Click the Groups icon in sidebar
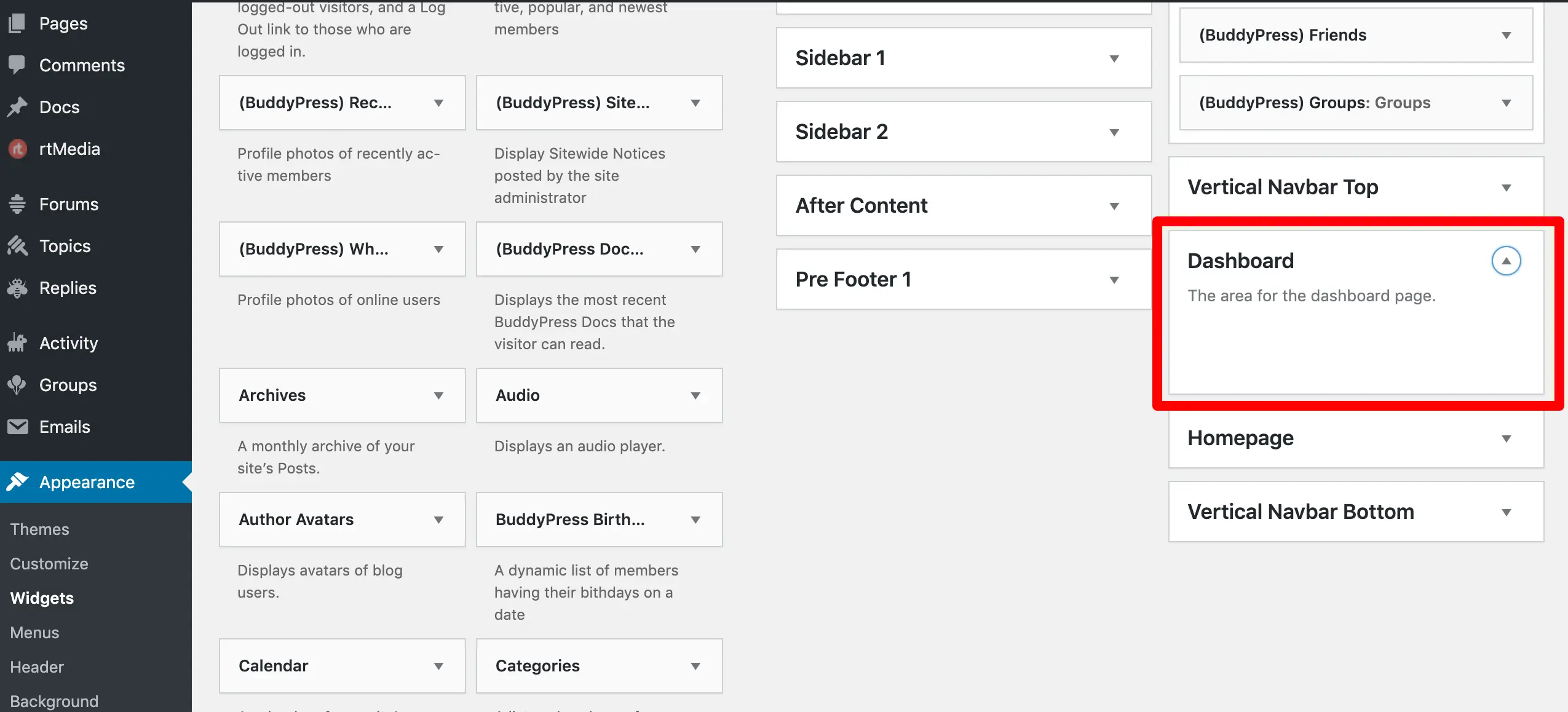 pyautogui.click(x=17, y=385)
